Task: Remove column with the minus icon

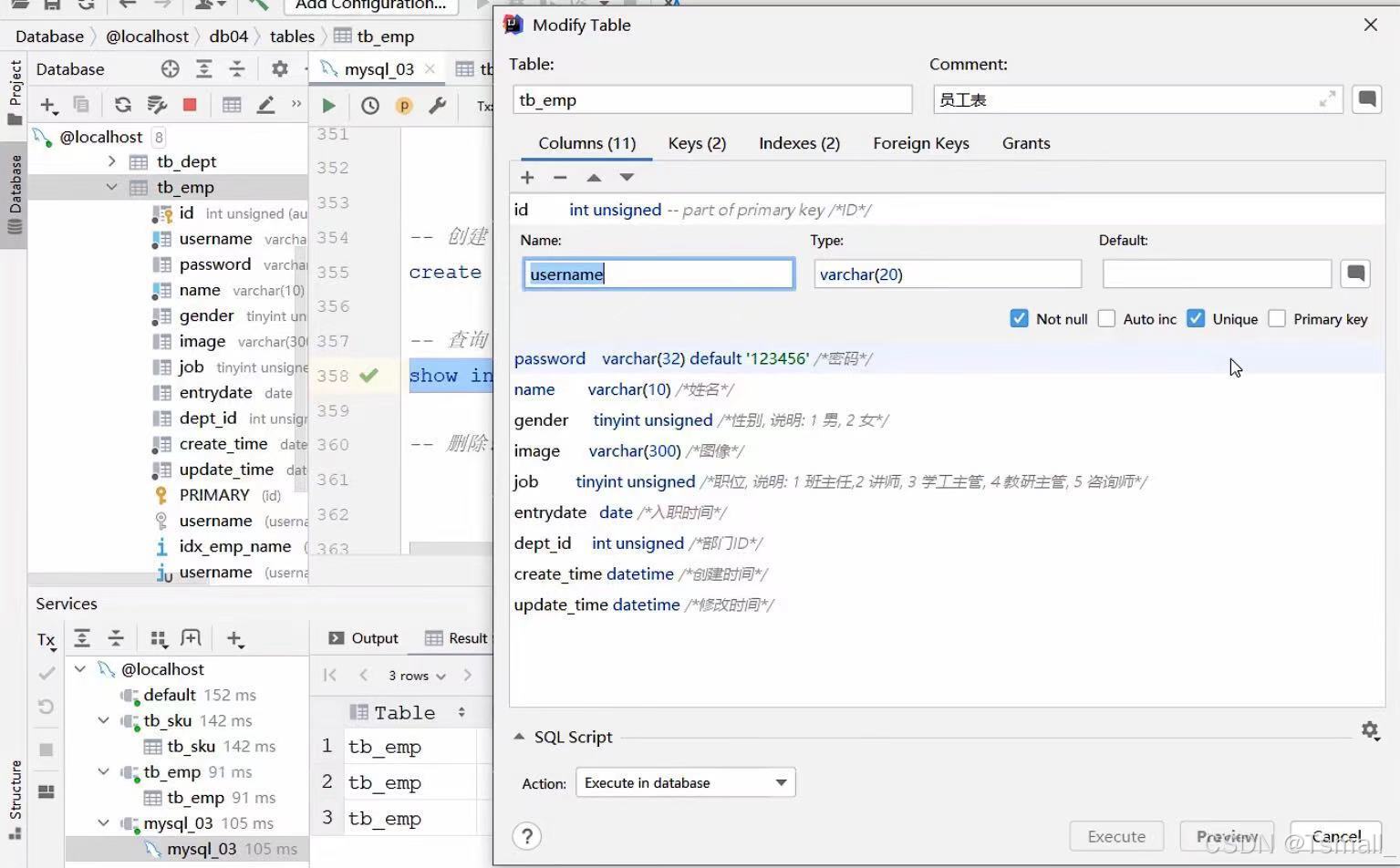Action: [560, 178]
